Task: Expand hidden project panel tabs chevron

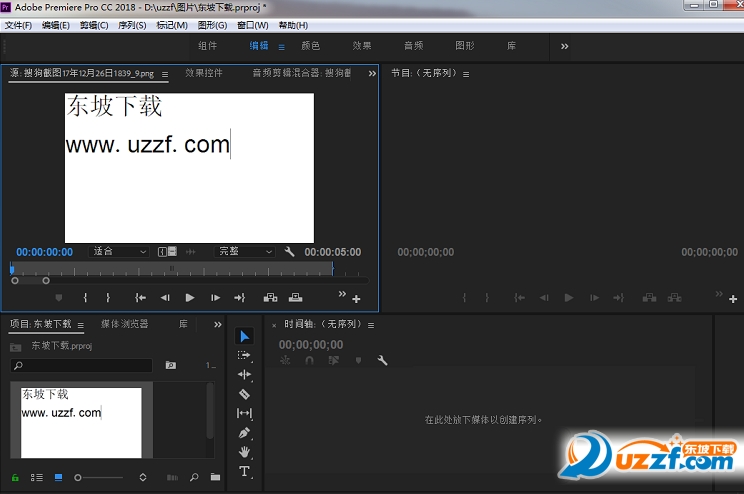Action: click(x=217, y=325)
